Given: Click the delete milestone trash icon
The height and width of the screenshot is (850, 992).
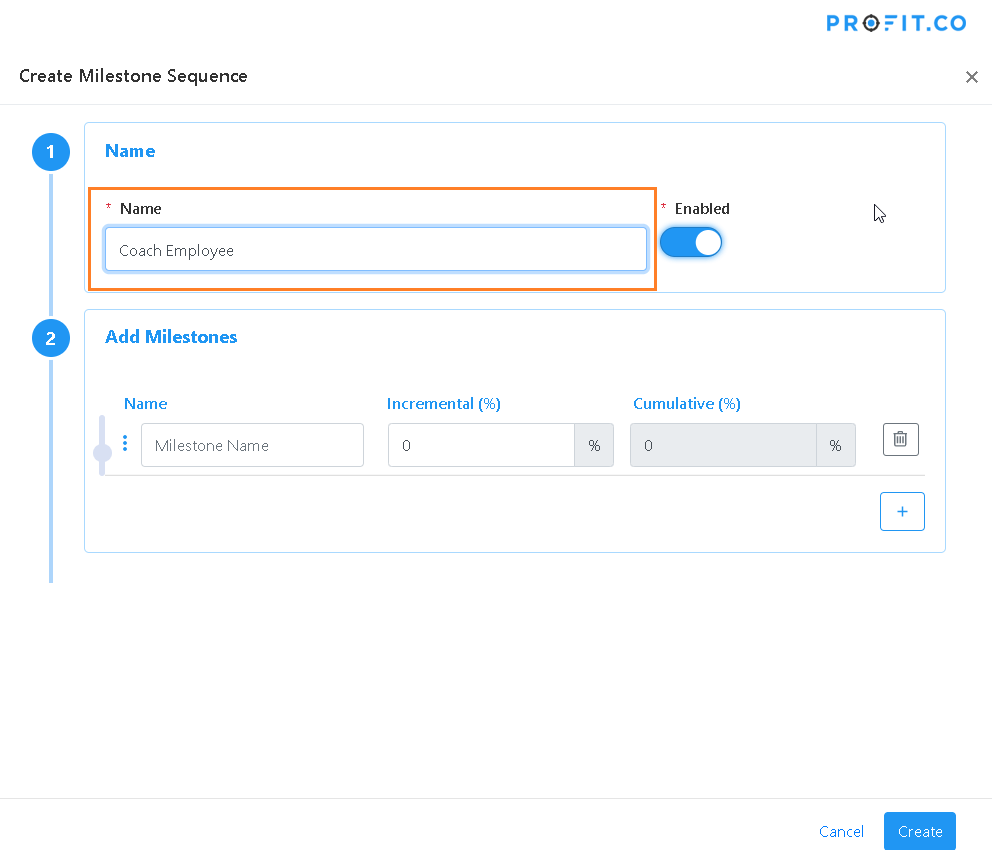Looking at the screenshot, I should pos(900,439).
